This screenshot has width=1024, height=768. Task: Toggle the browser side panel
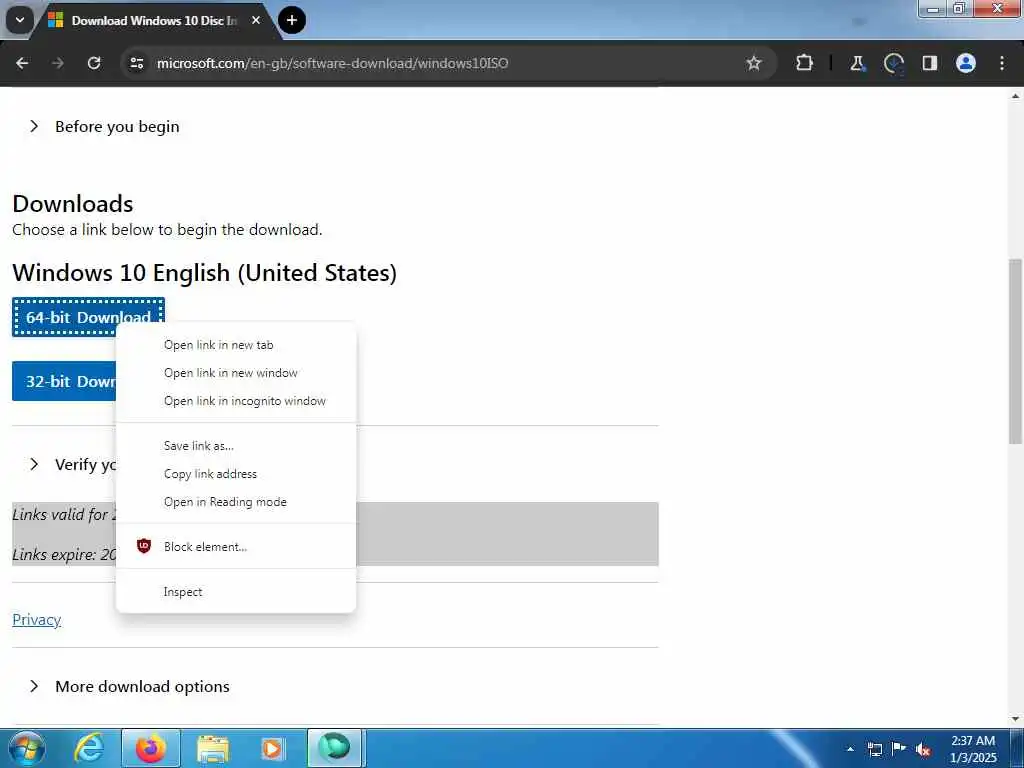click(929, 63)
